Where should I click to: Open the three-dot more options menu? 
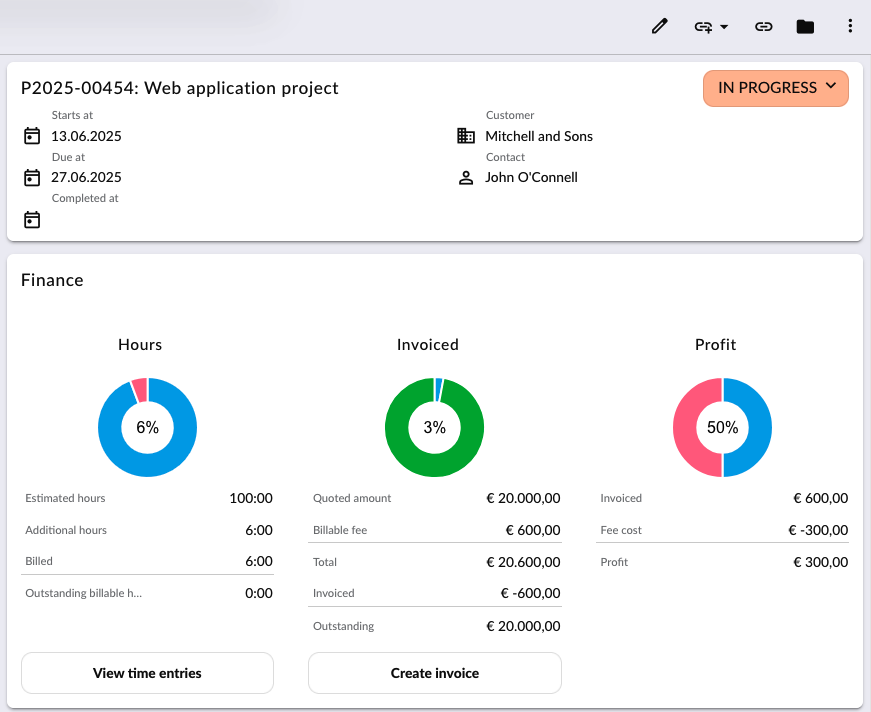click(x=850, y=26)
